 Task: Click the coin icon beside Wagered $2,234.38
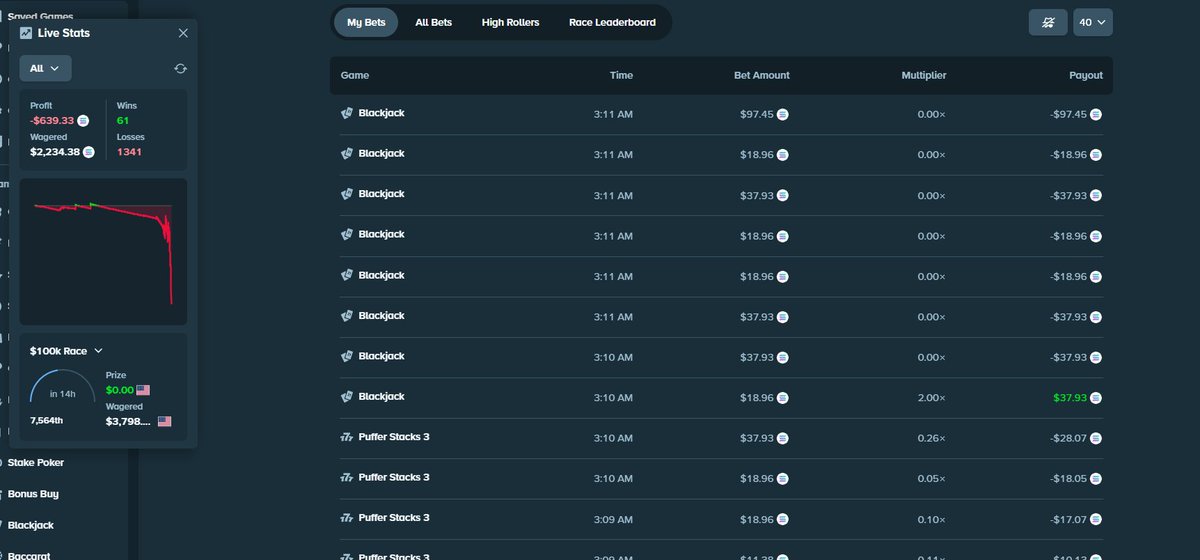(88, 152)
